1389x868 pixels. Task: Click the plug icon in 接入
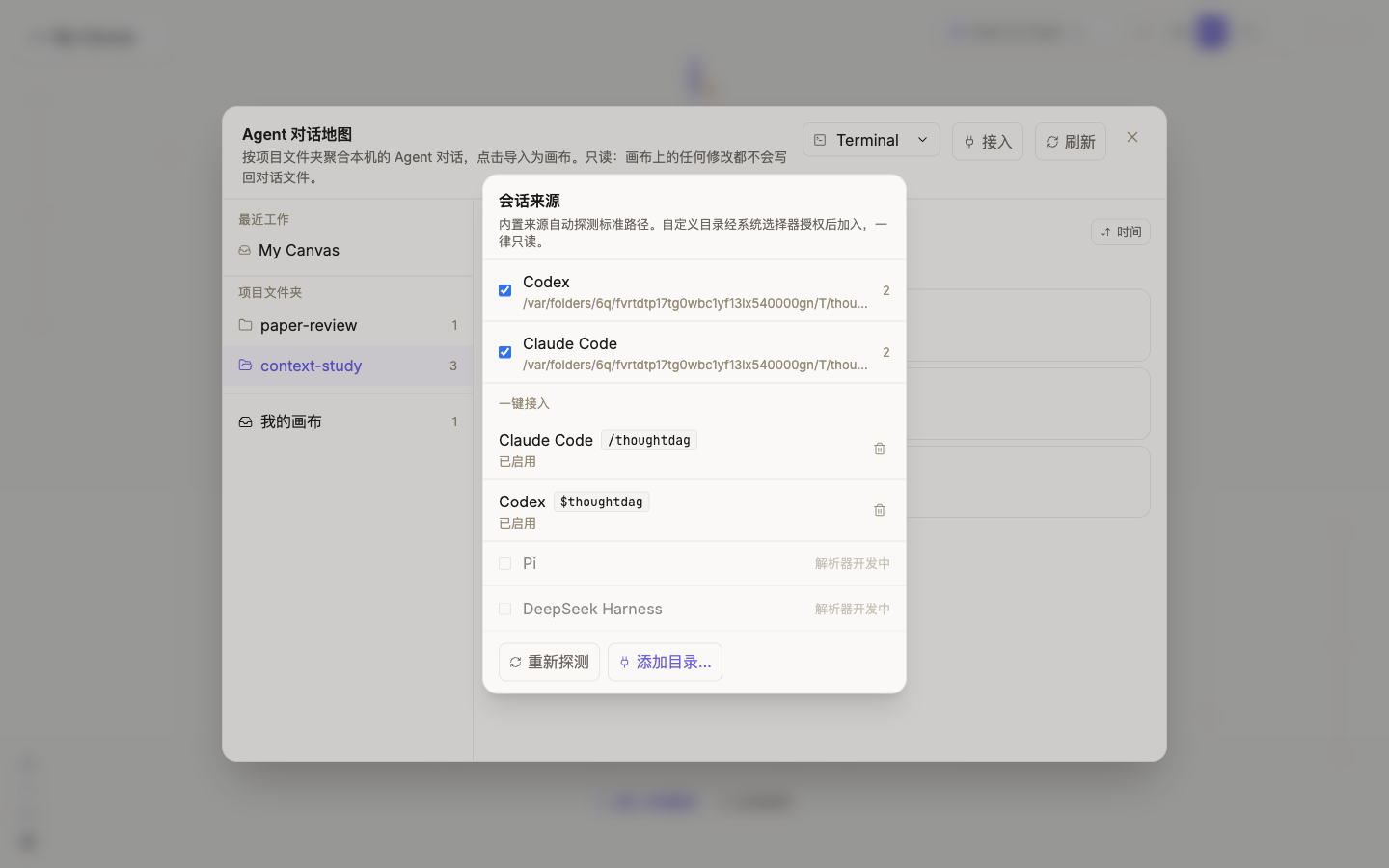pos(969,142)
